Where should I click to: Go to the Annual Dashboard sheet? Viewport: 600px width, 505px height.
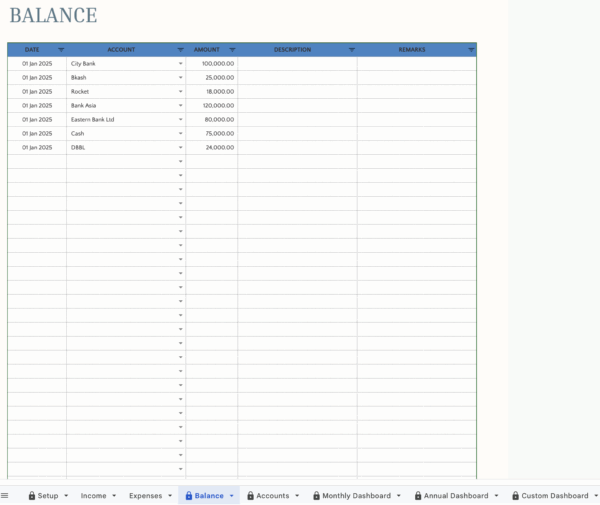(x=456, y=495)
